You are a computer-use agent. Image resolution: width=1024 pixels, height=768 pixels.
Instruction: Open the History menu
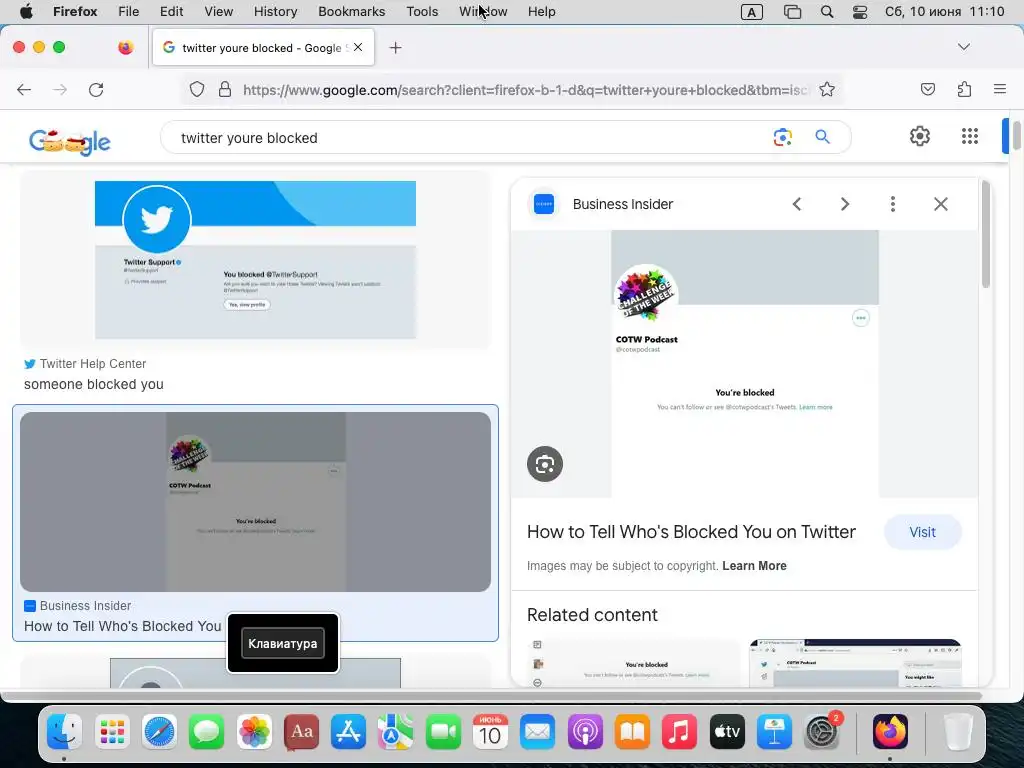[x=275, y=11]
